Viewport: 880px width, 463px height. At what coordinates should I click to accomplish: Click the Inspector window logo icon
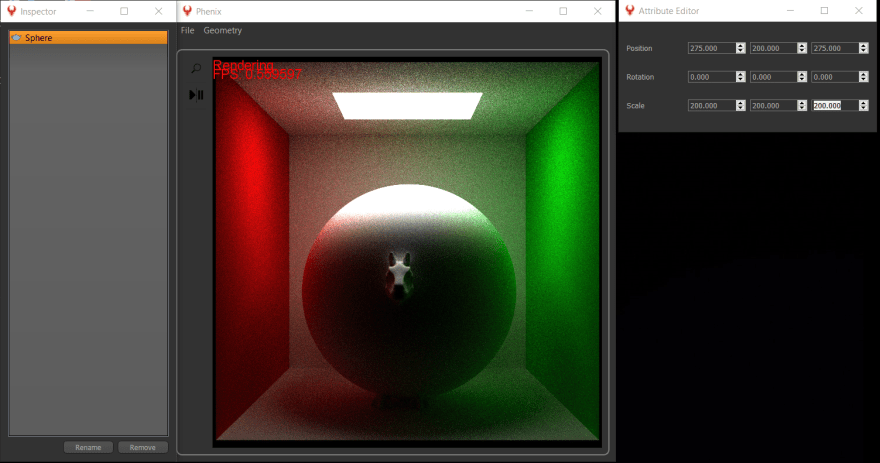12,11
